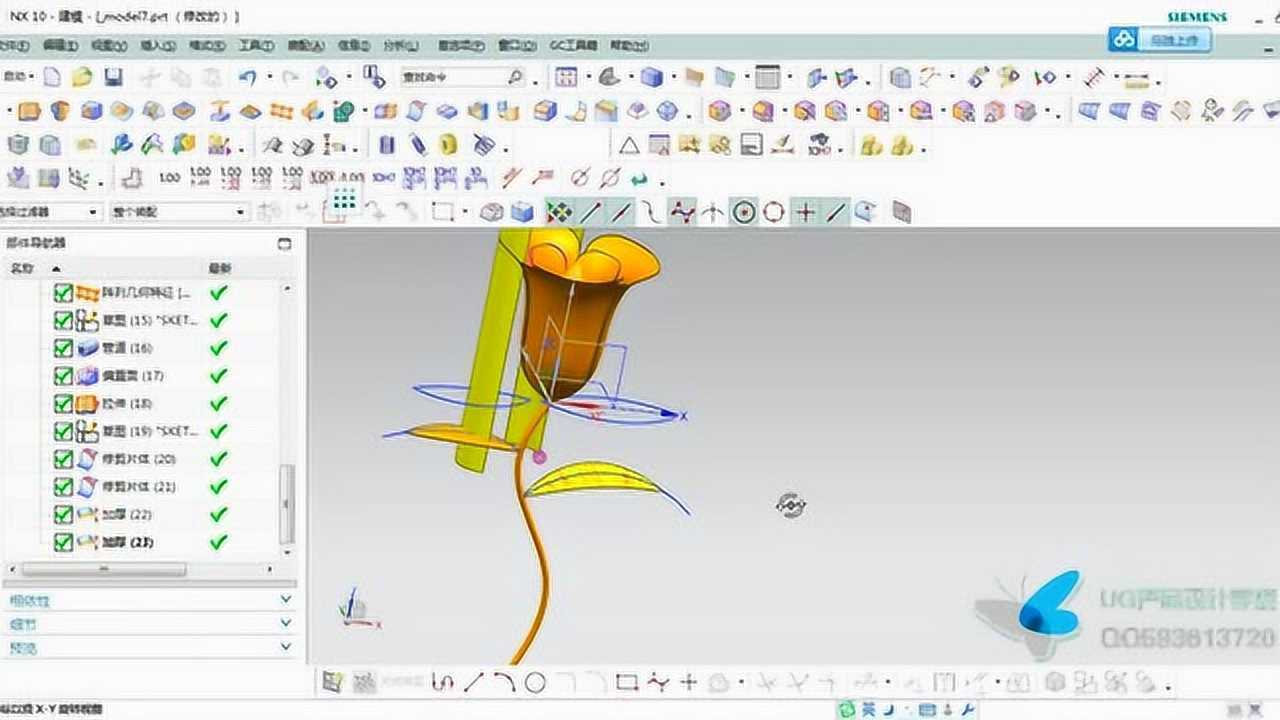Expand the 预览 panel section

[286, 648]
